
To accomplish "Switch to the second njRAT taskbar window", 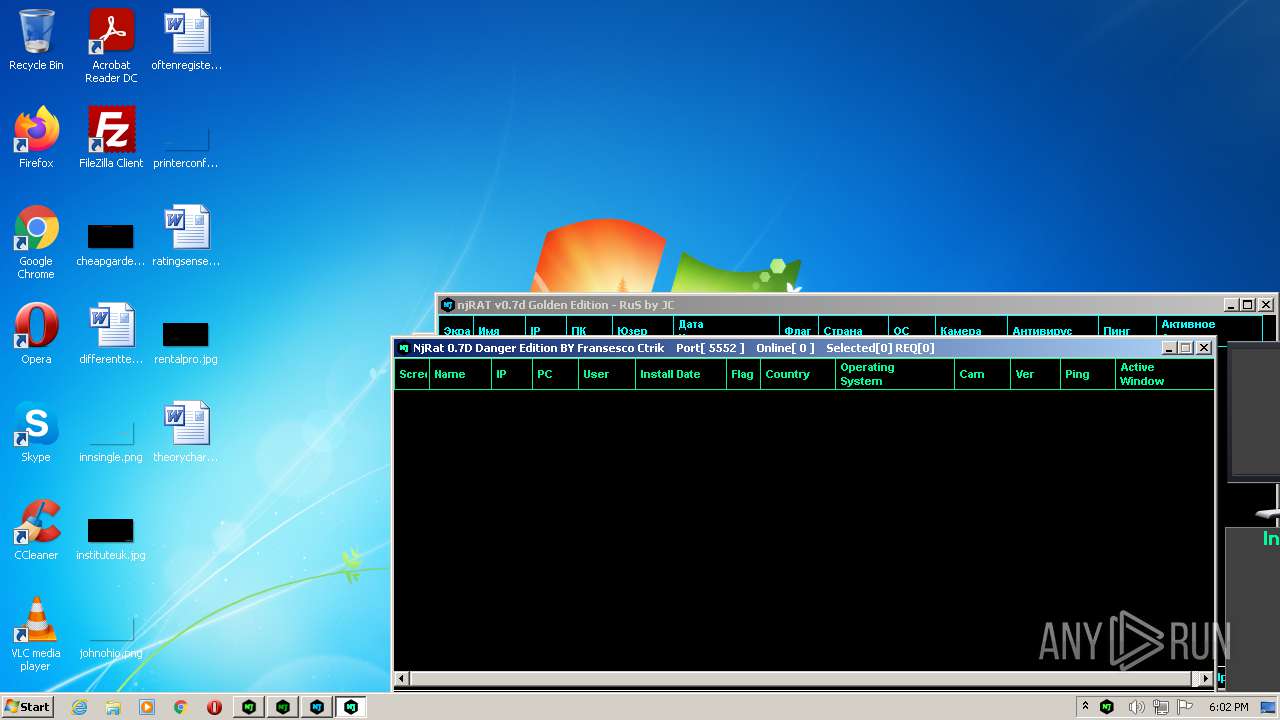I will tap(283, 707).
